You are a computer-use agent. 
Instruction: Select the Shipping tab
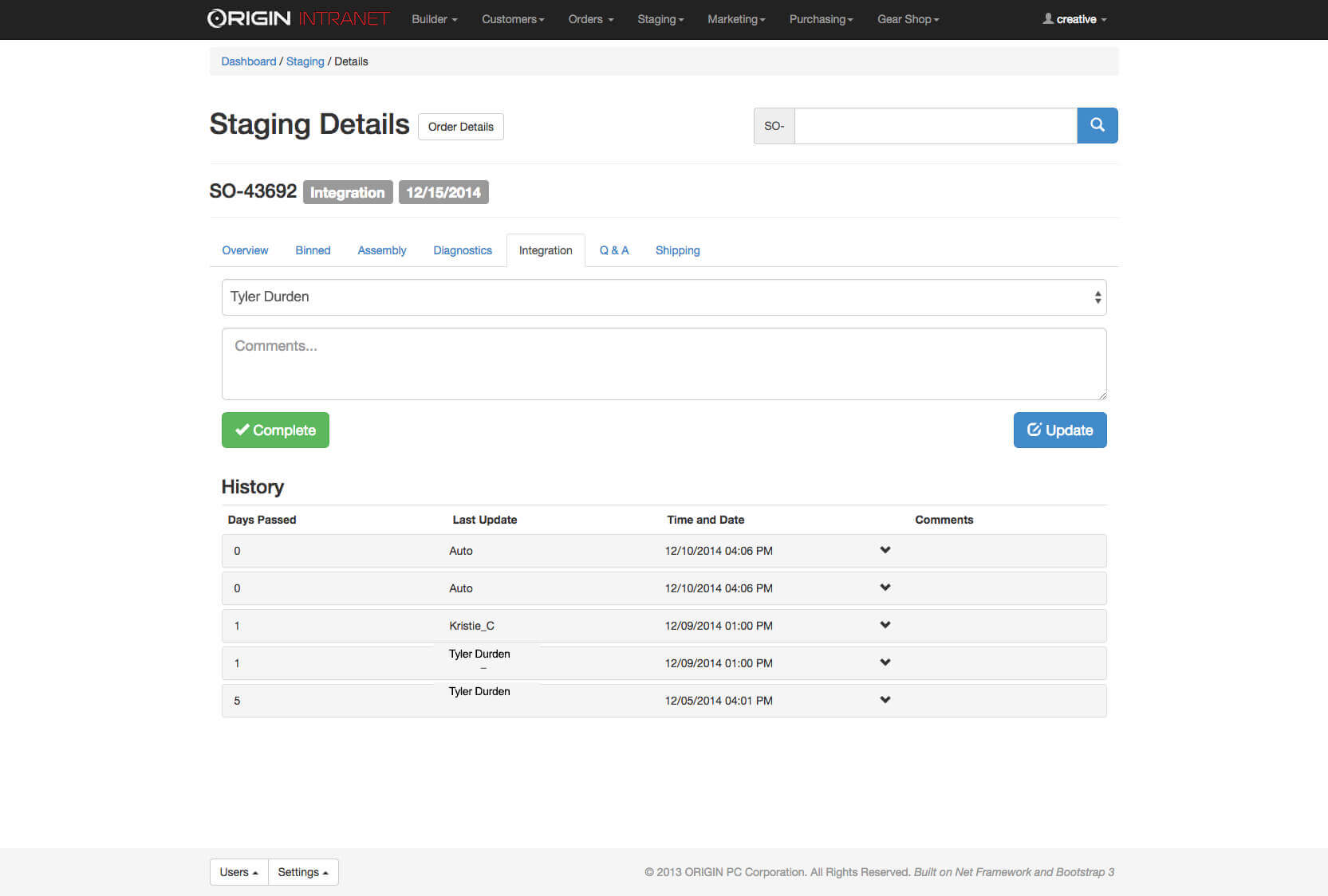coord(677,250)
